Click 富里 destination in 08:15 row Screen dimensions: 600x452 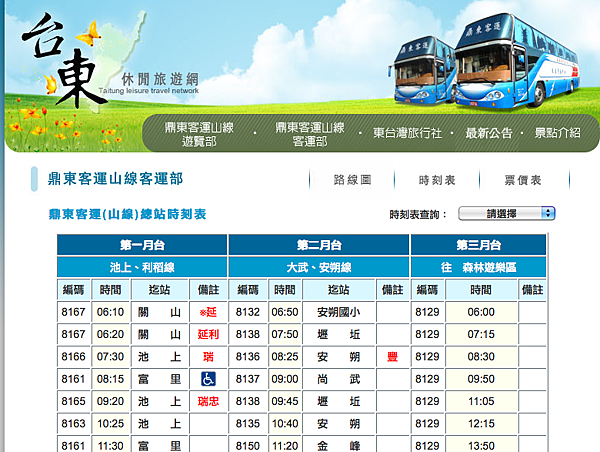click(159, 379)
